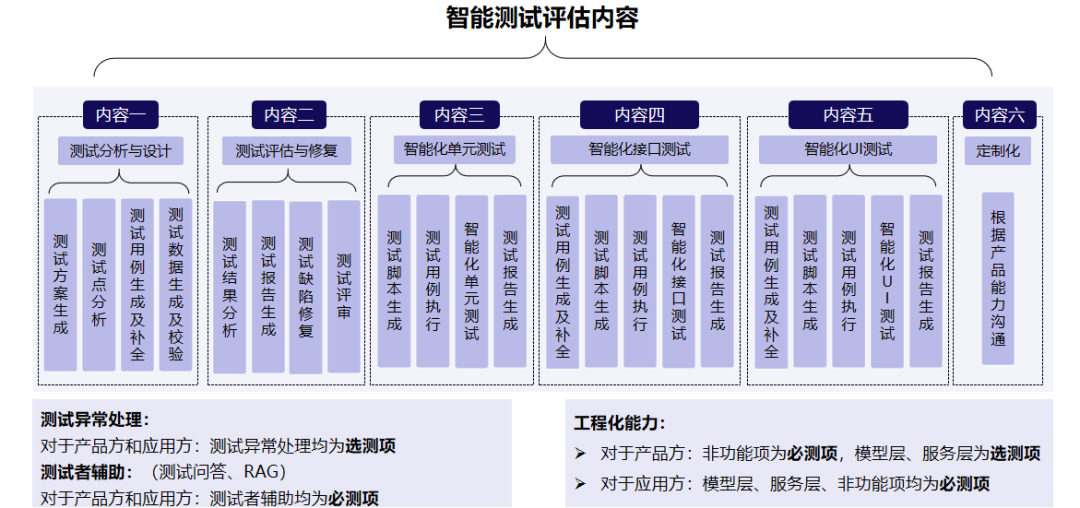This screenshot has width=1080, height=508.
Task: Select 测试用例生成及补全 in the 内容一 group
Action: (138, 285)
